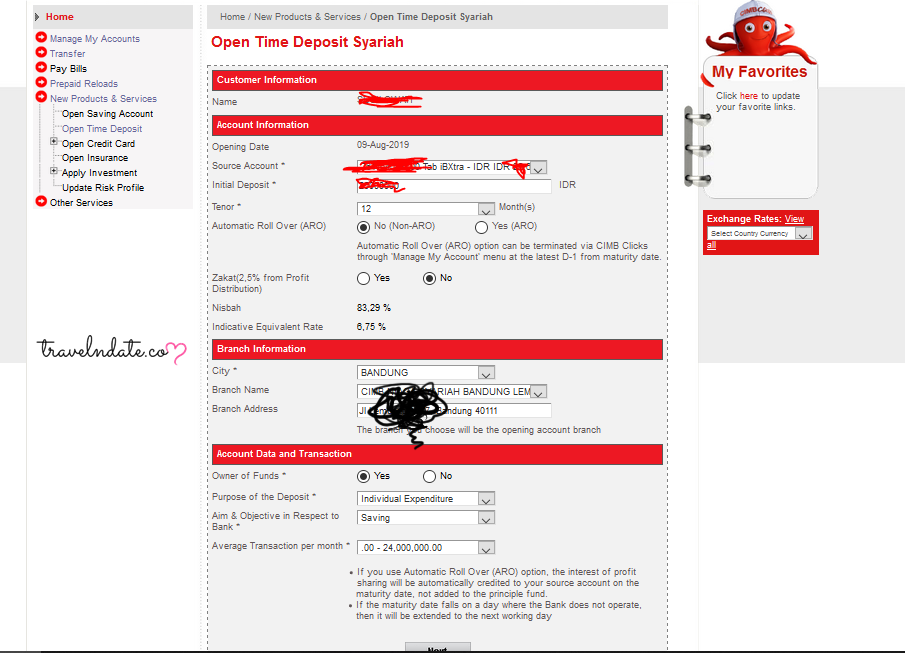Click the red arrow icon beside New Products & Services
905x653 pixels.
pos(41,97)
